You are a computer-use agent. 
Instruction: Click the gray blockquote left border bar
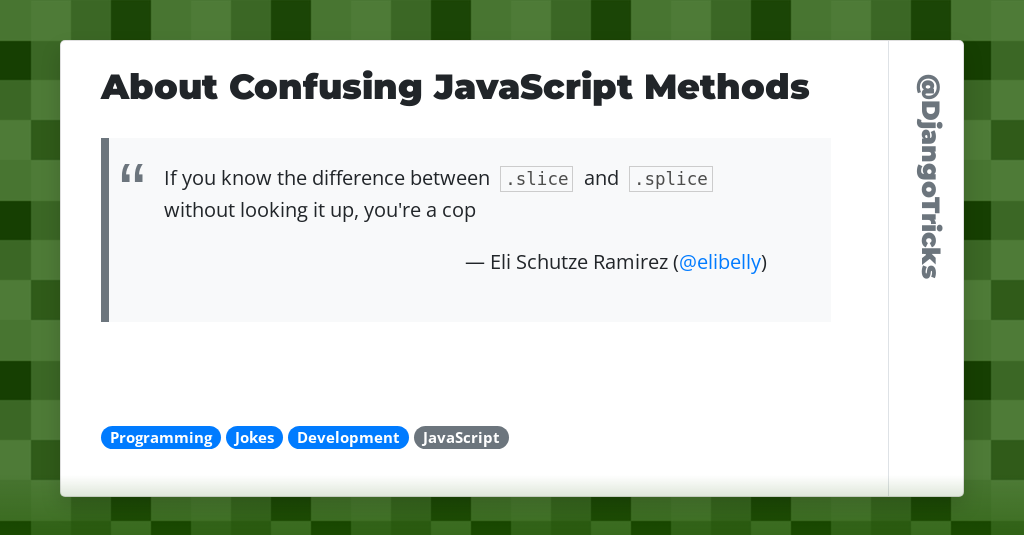pyautogui.click(x=105, y=230)
